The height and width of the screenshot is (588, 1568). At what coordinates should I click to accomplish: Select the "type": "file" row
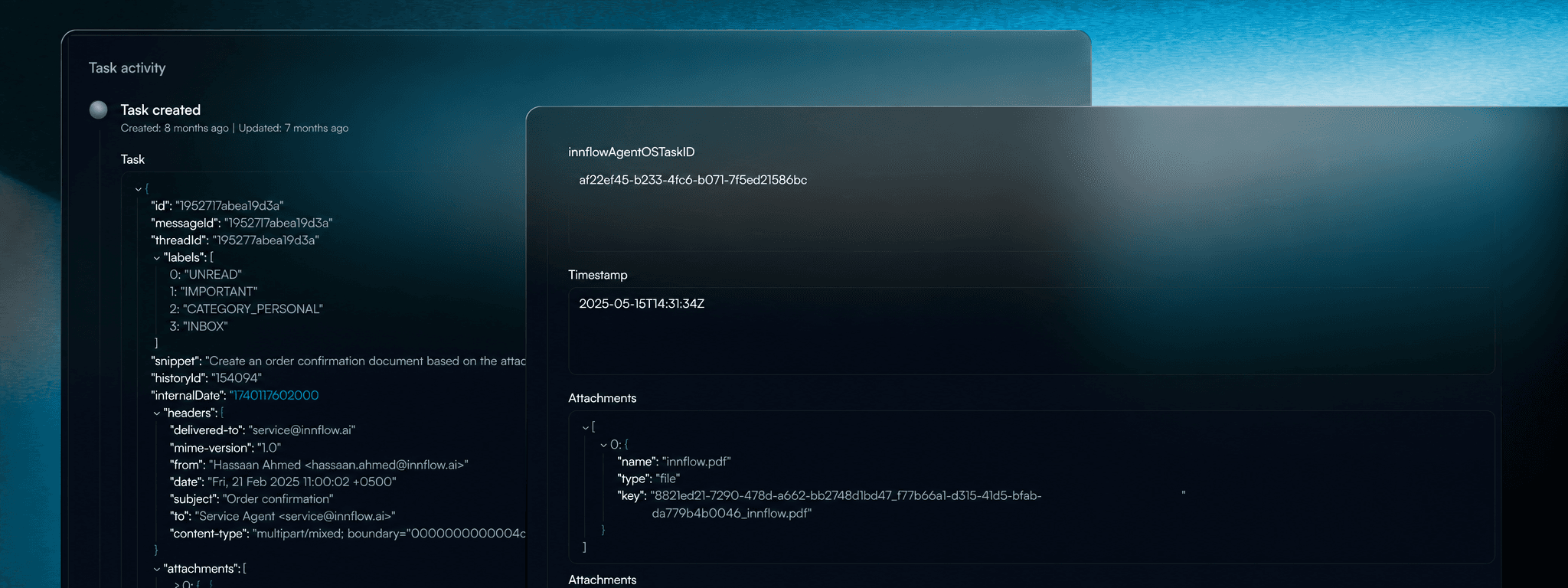pyautogui.click(x=648, y=479)
